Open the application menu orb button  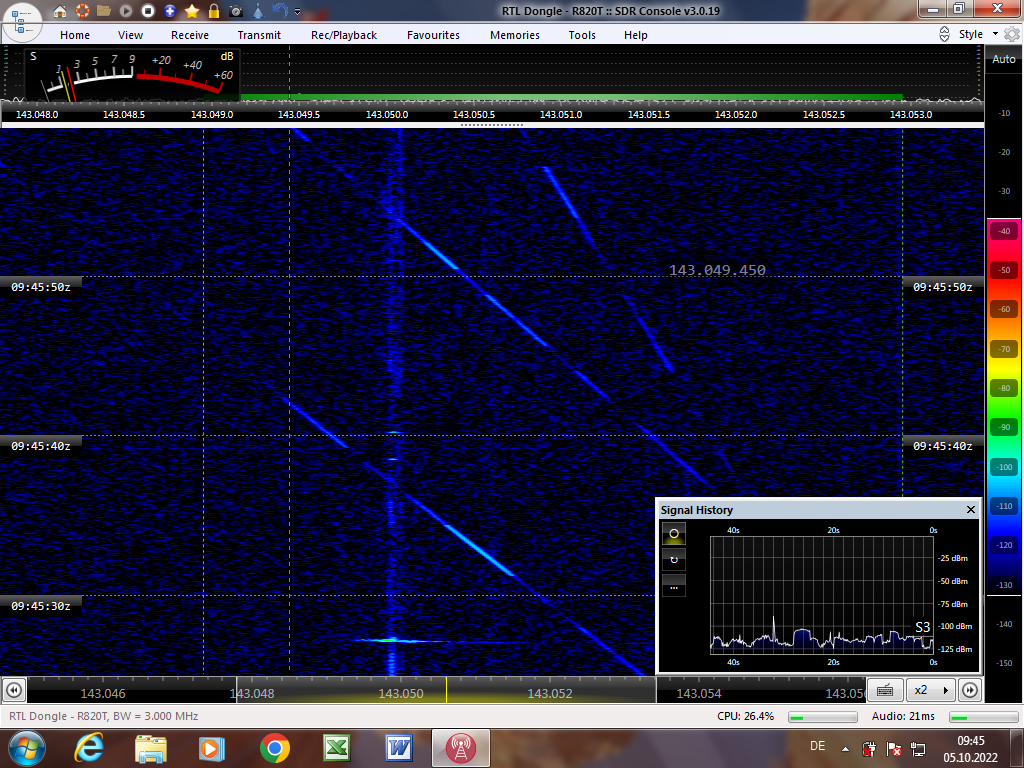coord(21,20)
